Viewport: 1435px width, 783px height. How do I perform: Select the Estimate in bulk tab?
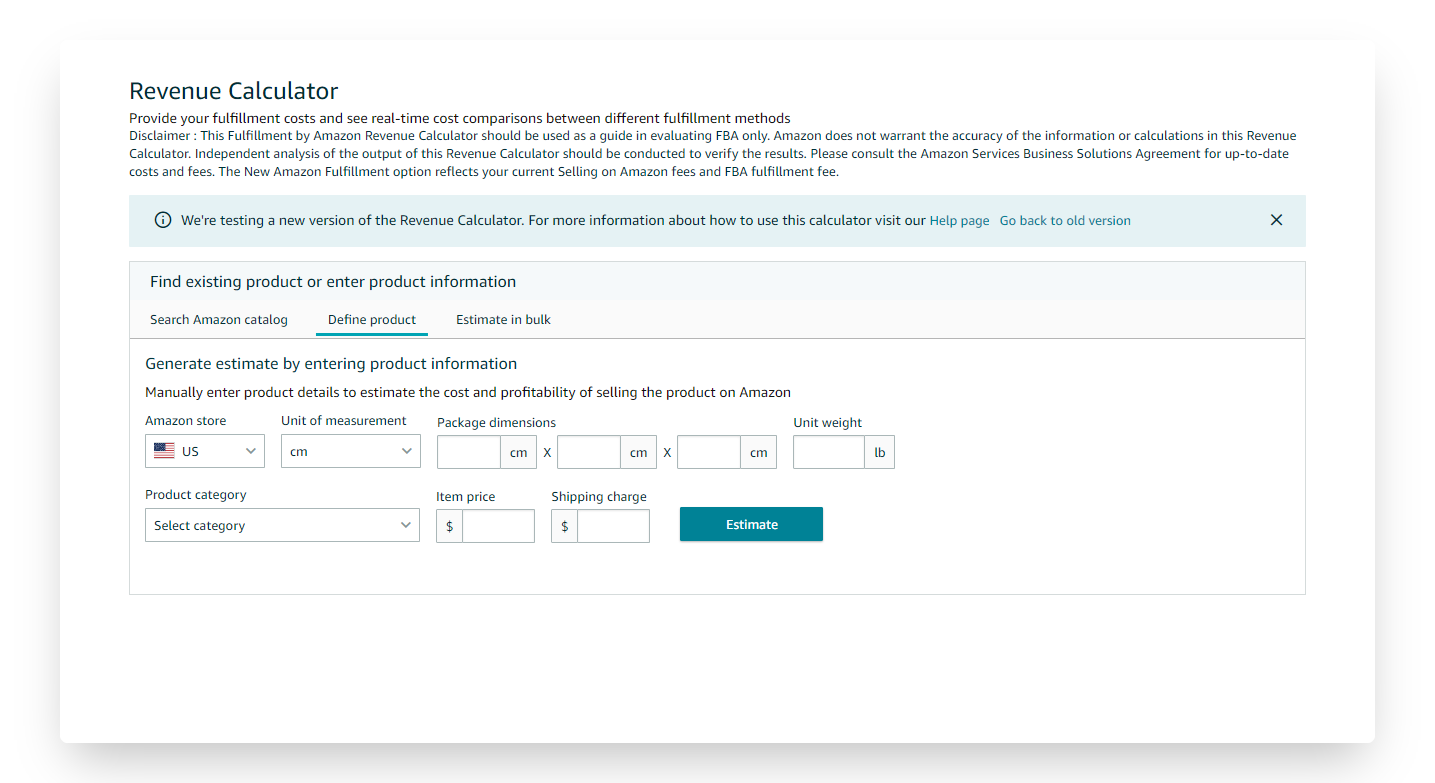coord(503,319)
